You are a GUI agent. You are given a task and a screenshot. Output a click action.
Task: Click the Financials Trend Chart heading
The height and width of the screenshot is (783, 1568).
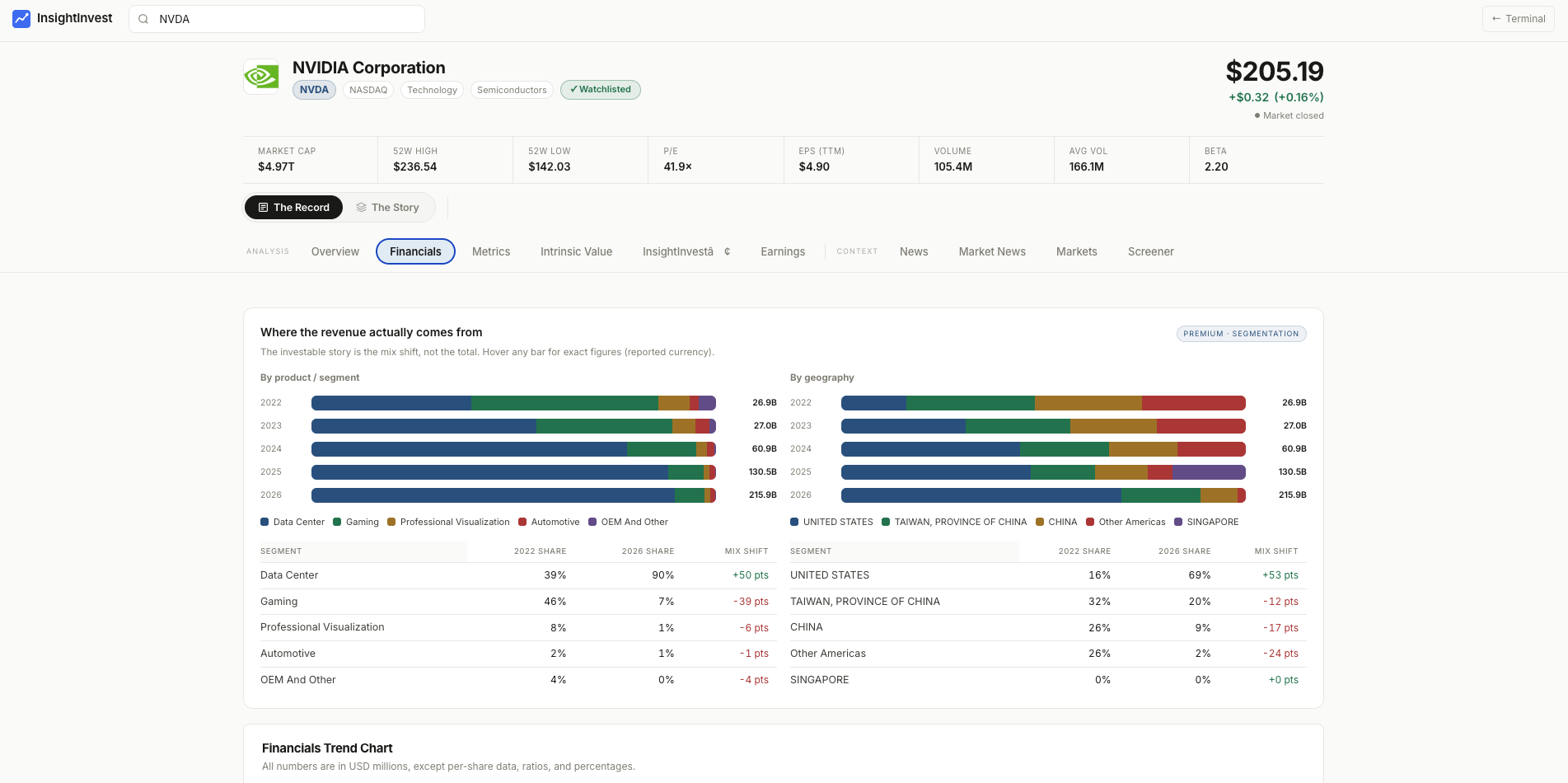(327, 748)
